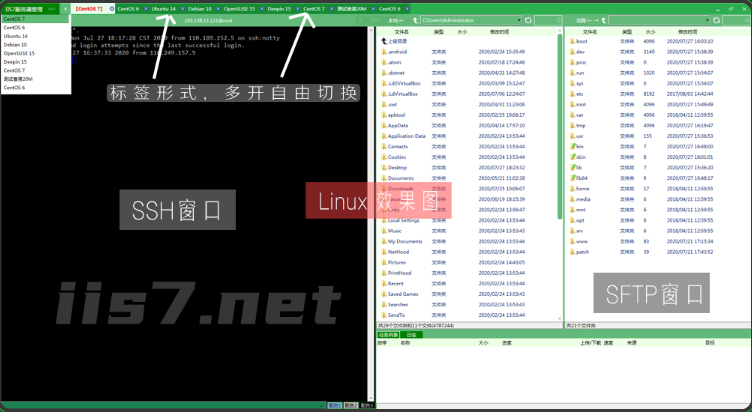
Task: Switch to the Debian 10 tab
Action: pyautogui.click(x=200, y=9)
